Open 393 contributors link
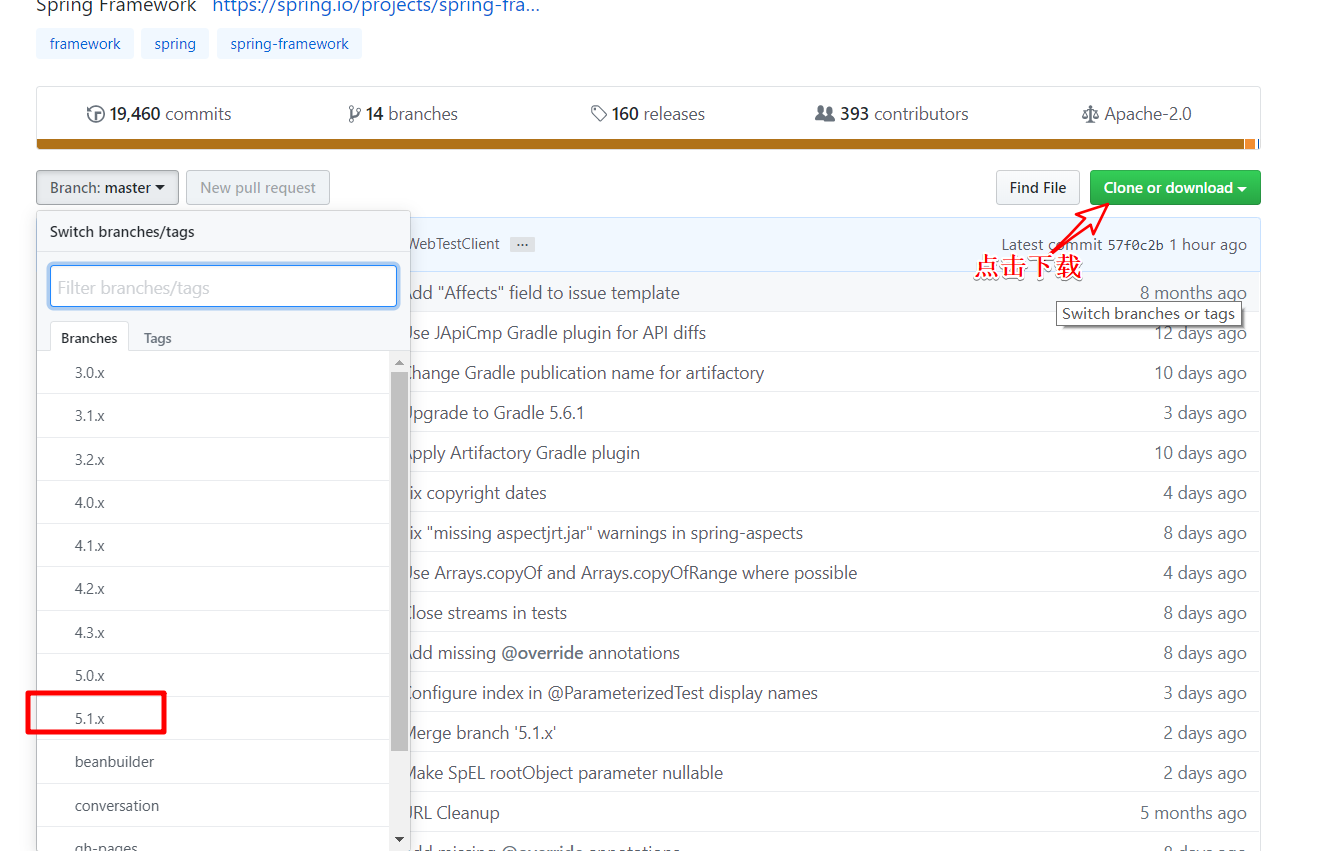This screenshot has height=851, width=1318. click(x=892, y=114)
